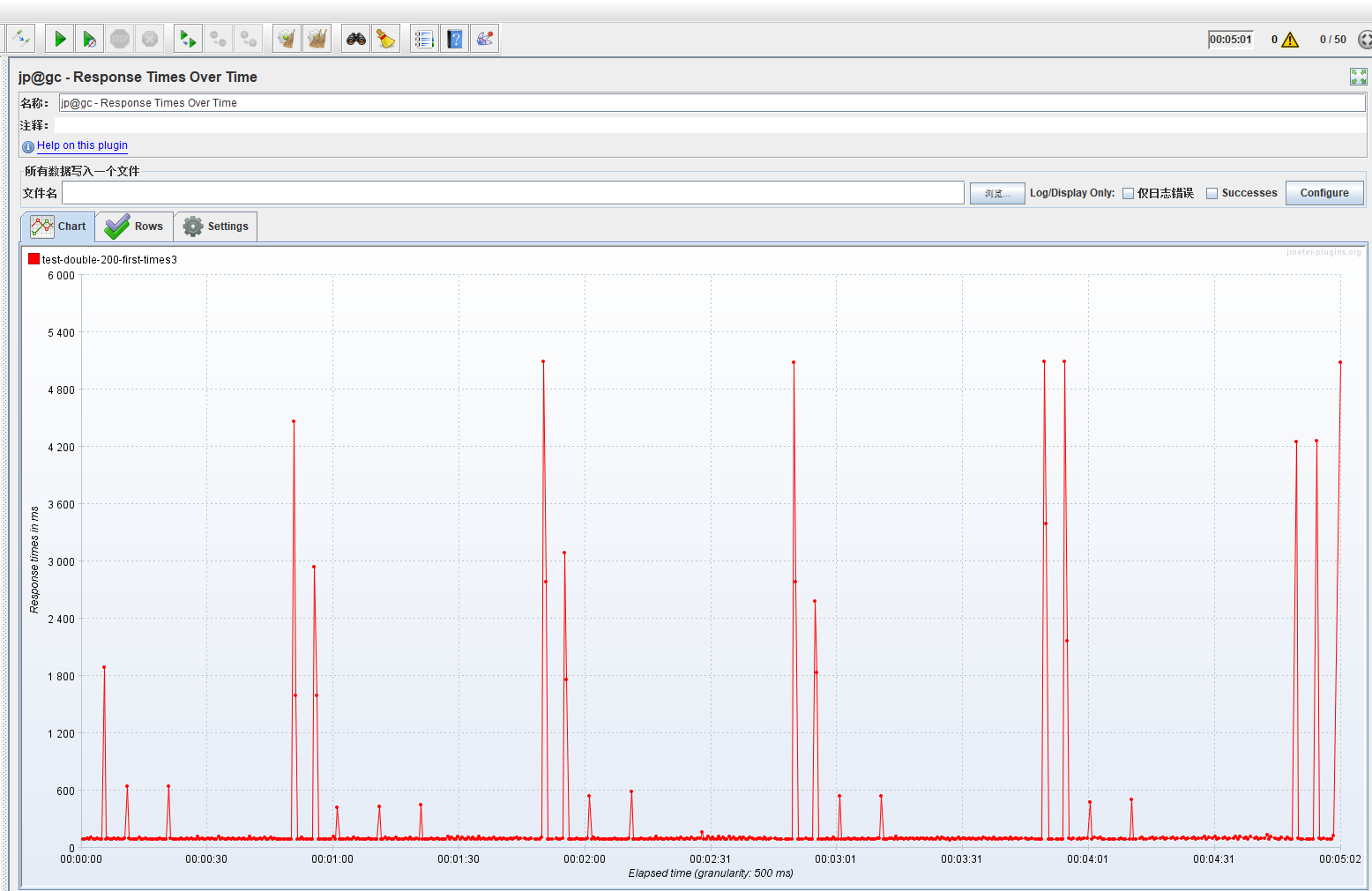The height and width of the screenshot is (891, 1372).
Task: Click the 3 000 y-axis label
Action: coord(62,562)
